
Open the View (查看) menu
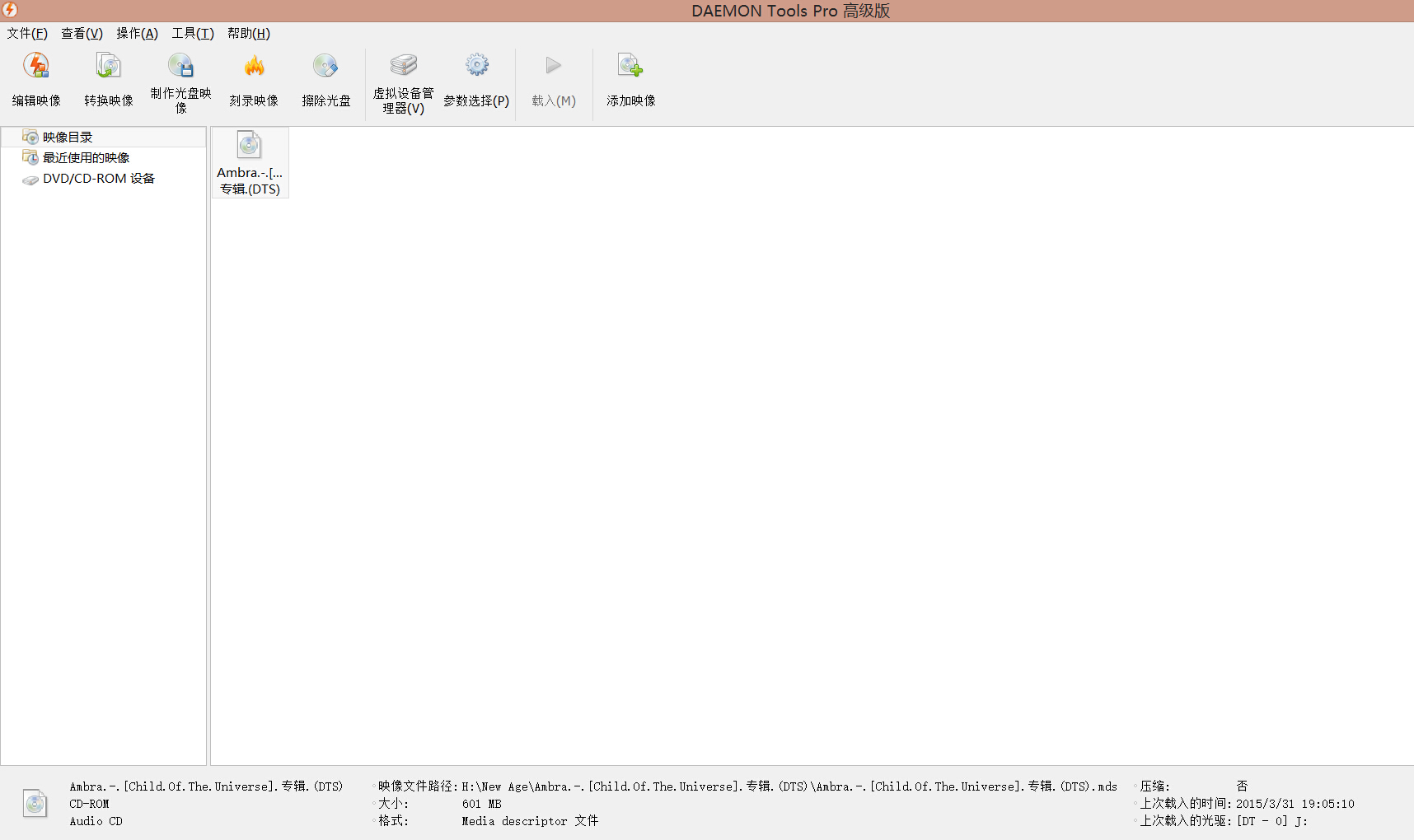[x=82, y=33]
